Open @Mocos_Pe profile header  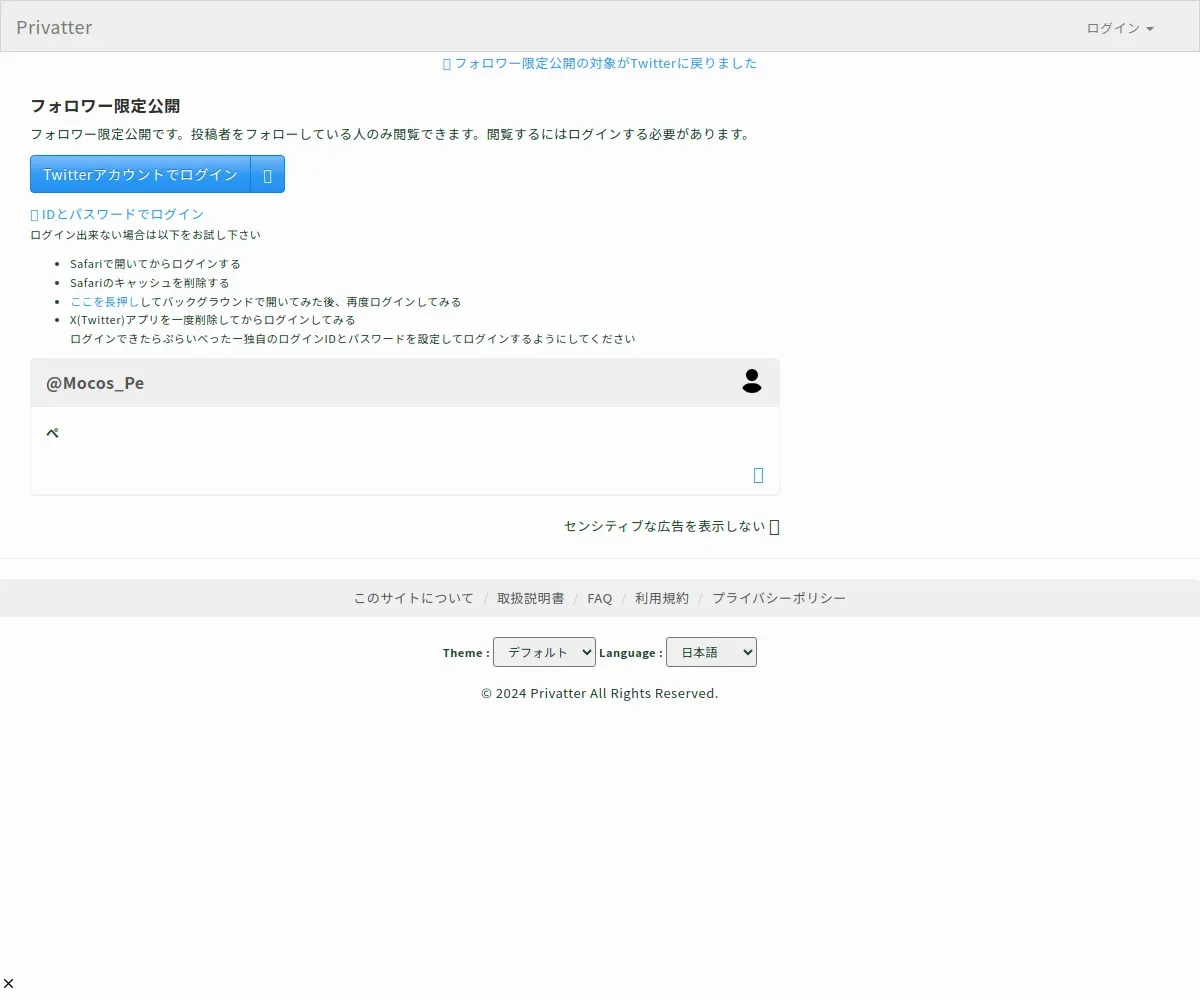pos(95,383)
